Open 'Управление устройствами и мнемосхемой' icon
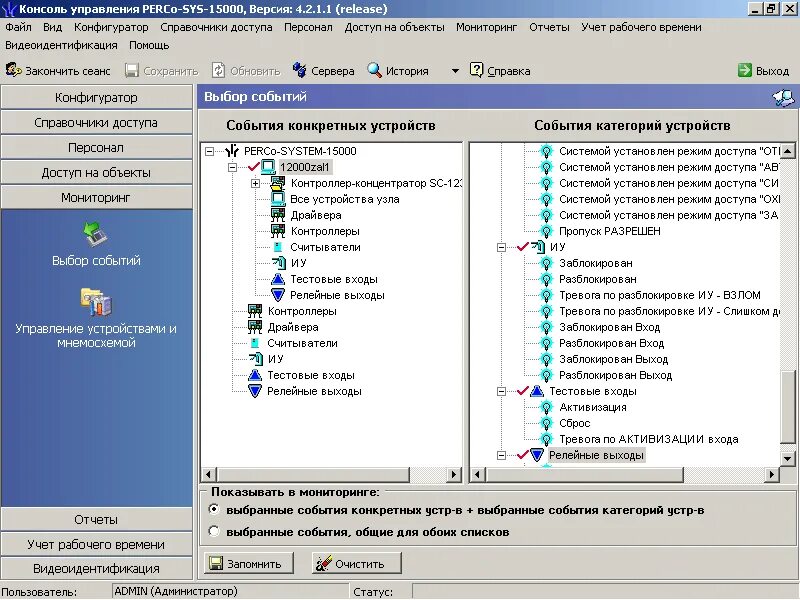800x600 pixels. coord(96,302)
